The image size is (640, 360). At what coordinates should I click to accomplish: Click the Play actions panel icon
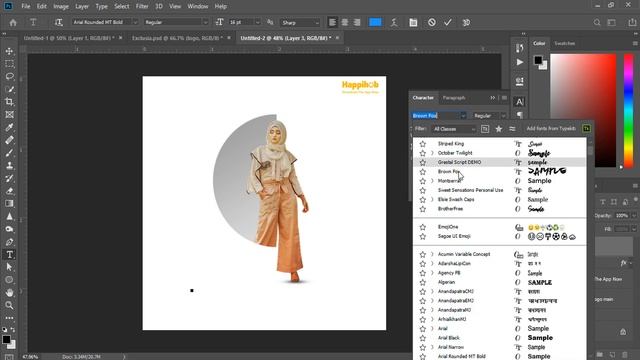520,62
